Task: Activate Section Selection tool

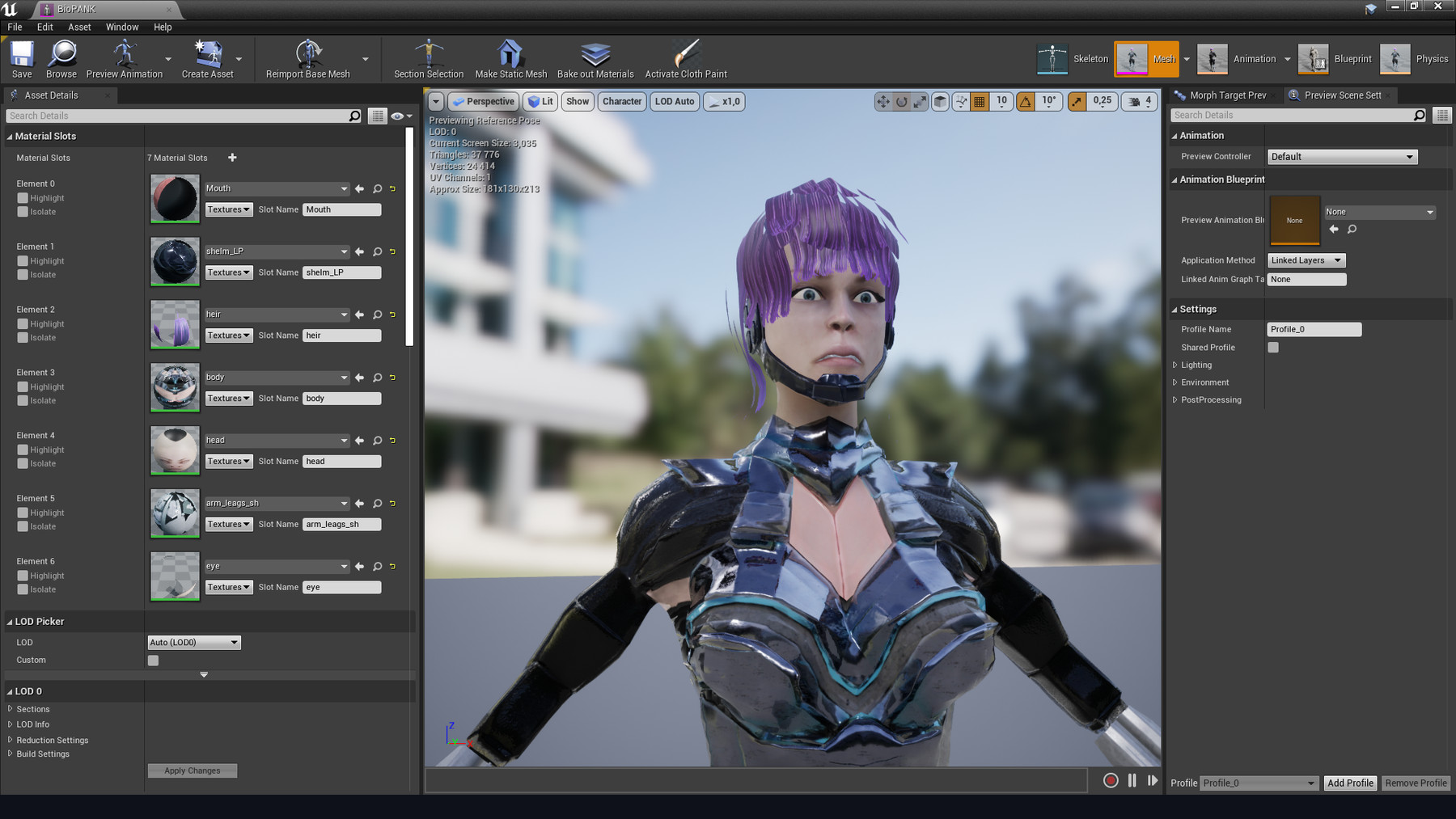Action: coord(429,59)
